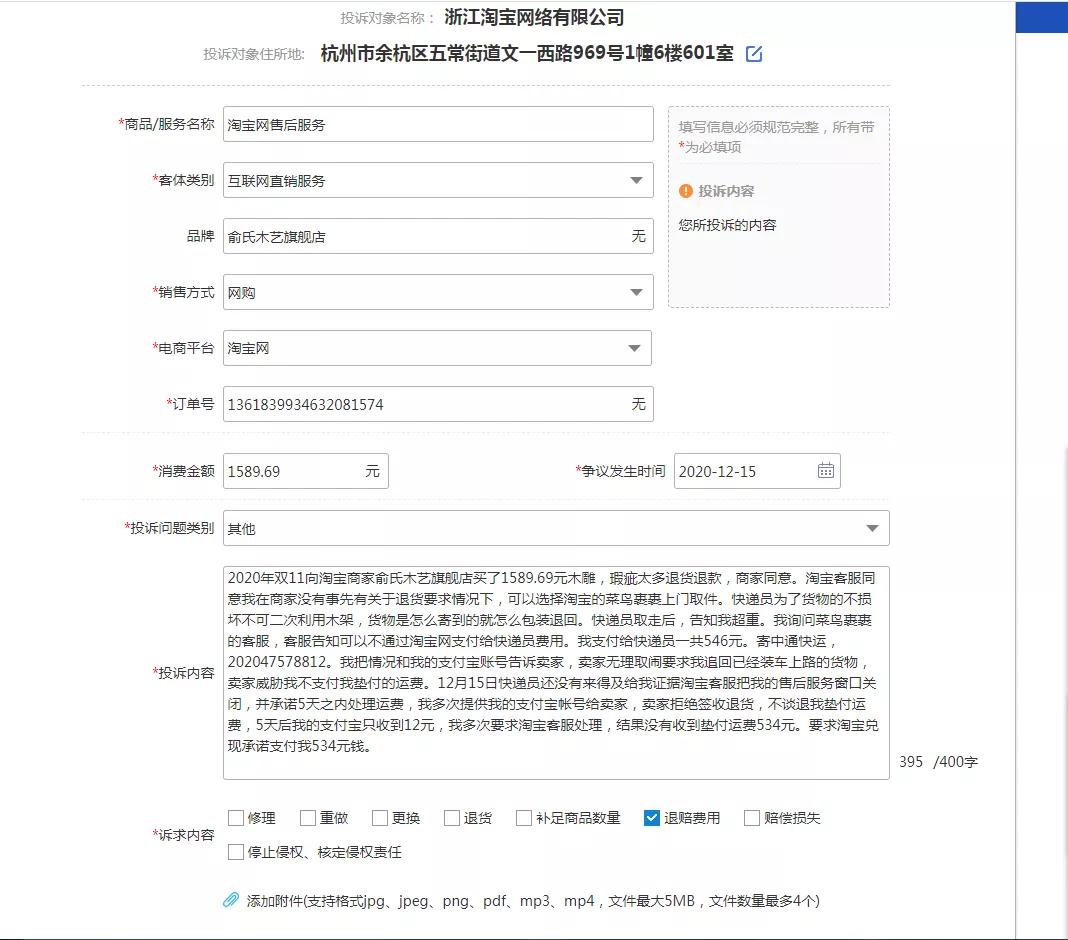The height and width of the screenshot is (940, 1068).
Task: Open the 电商平台 dropdown showing 淘宝网
Action: [437, 348]
